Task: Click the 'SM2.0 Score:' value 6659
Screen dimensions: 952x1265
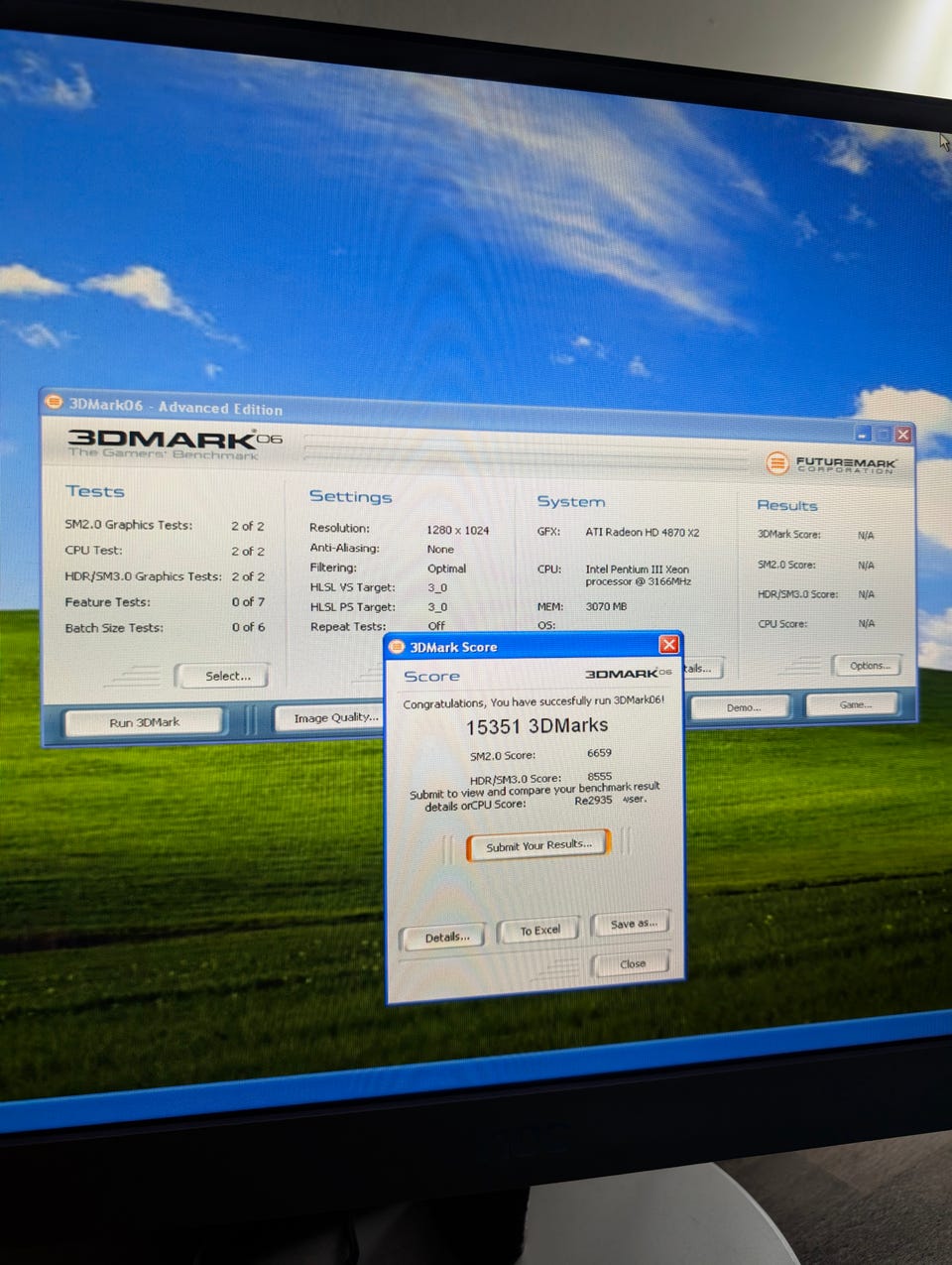Action: tap(599, 753)
